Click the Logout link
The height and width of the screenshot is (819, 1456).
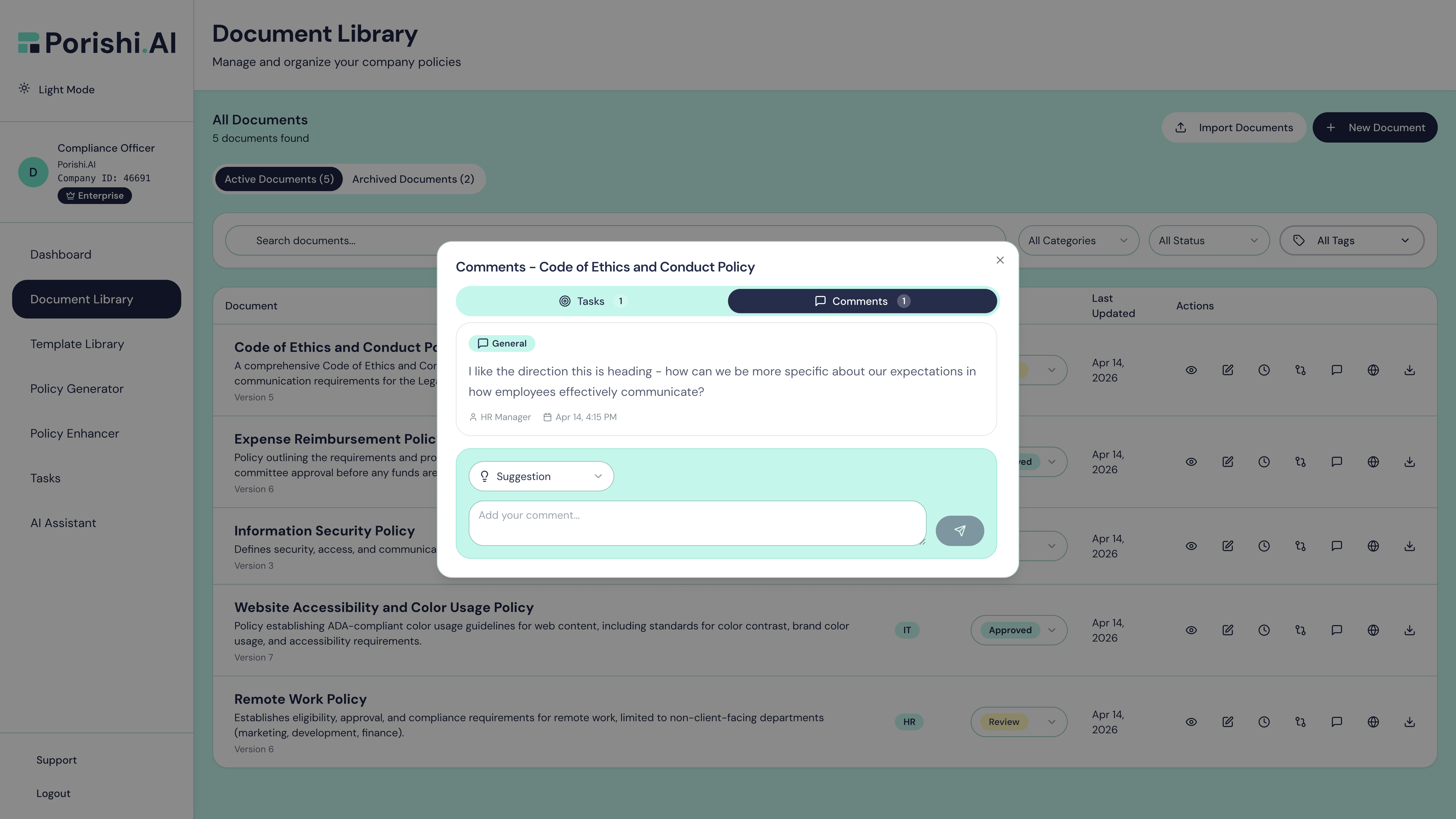(x=53, y=793)
